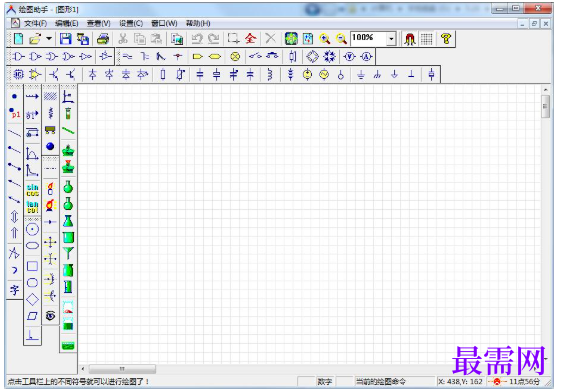Open the 设置(C) menu
Viewport: 564px width, 392px height.
[x=131, y=23]
